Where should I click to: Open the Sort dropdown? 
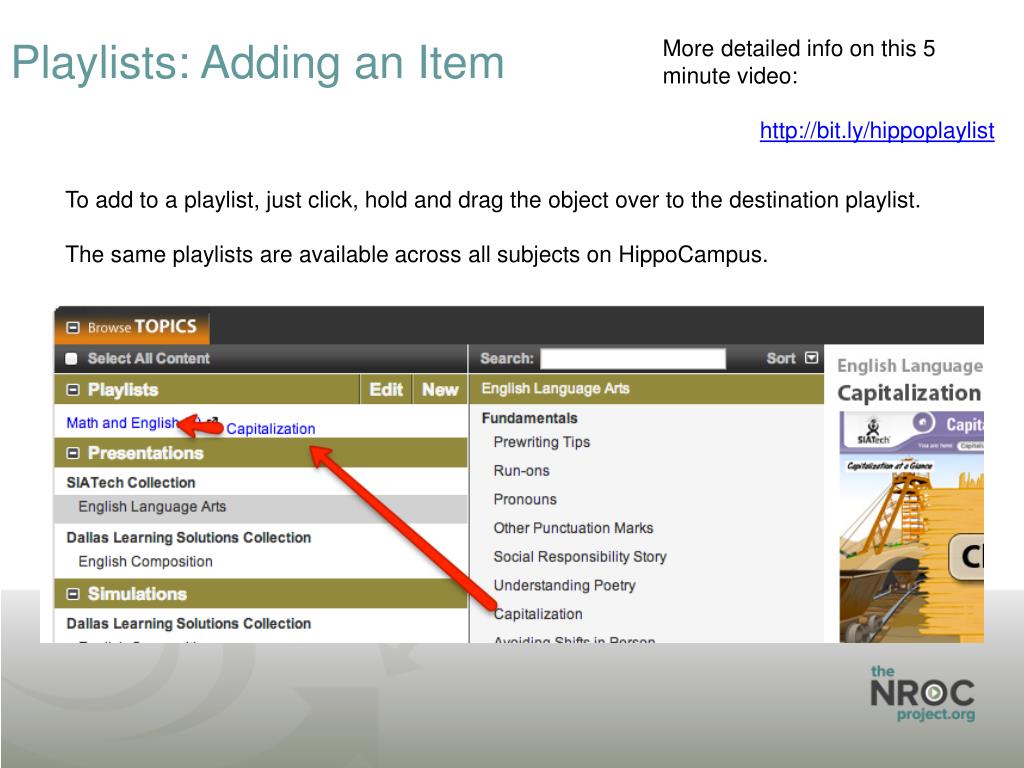coord(811,358)
